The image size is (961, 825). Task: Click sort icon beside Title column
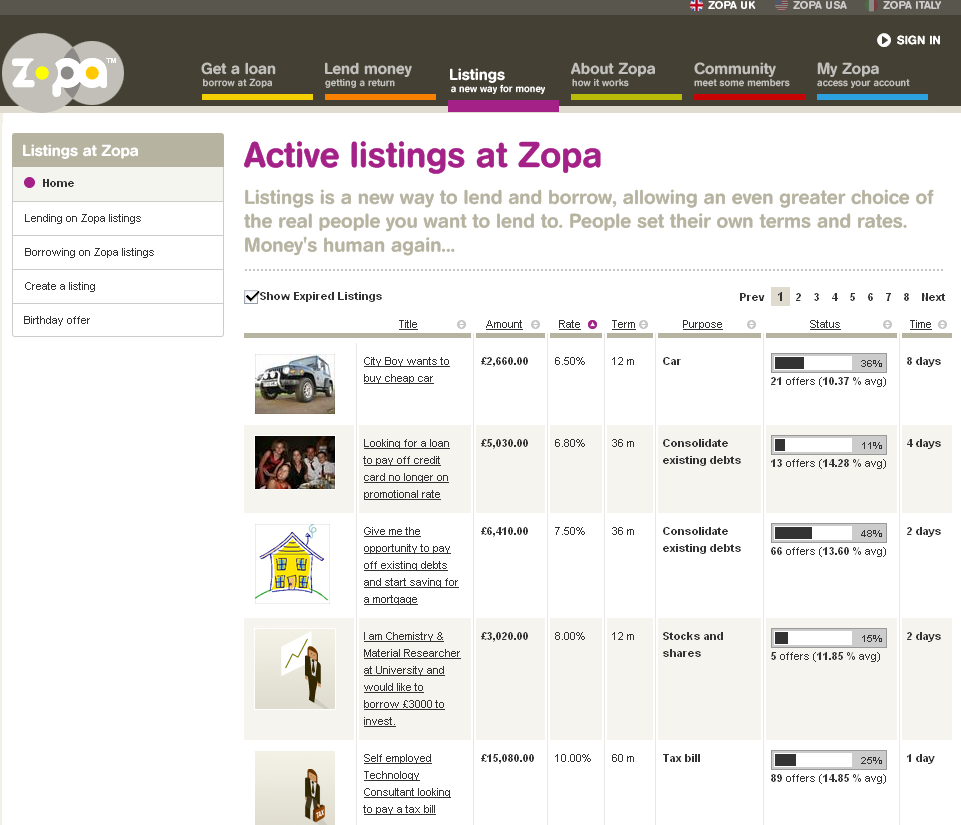(x=462, y=324)
